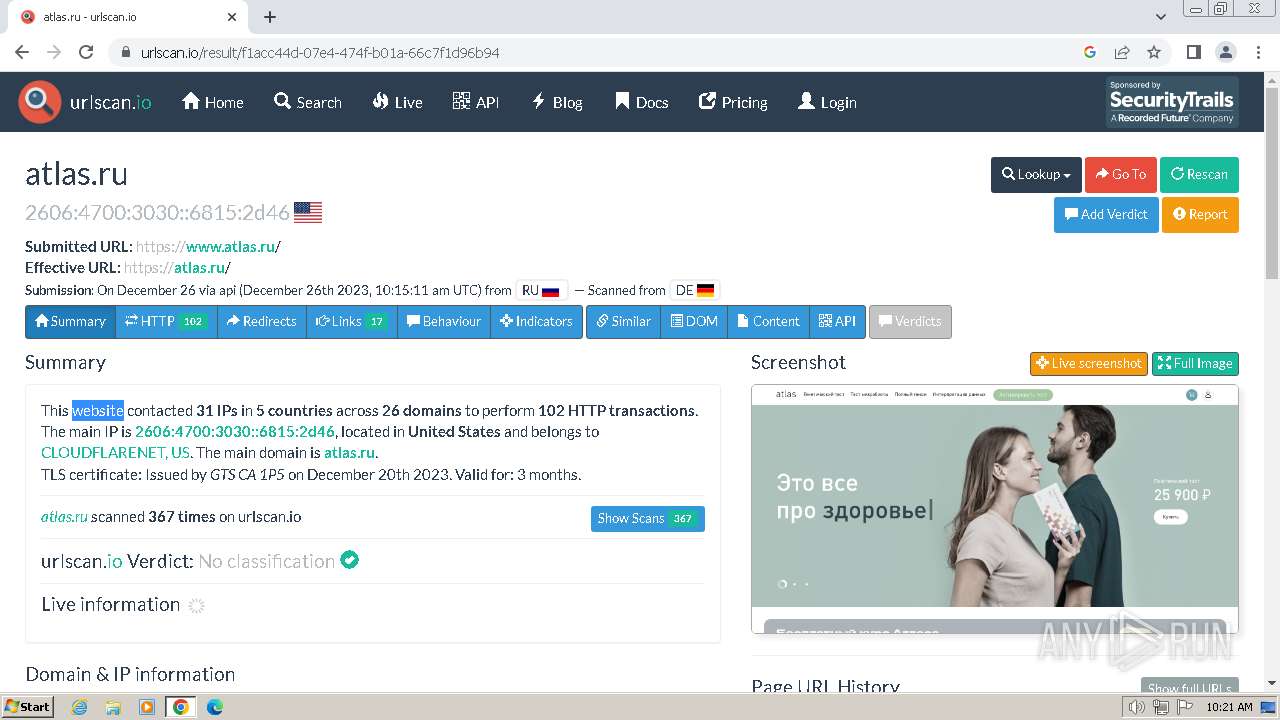The image size is (1280, 720).
Task: Open File Explorer from taskbar
Action: [x=113, y=707]
